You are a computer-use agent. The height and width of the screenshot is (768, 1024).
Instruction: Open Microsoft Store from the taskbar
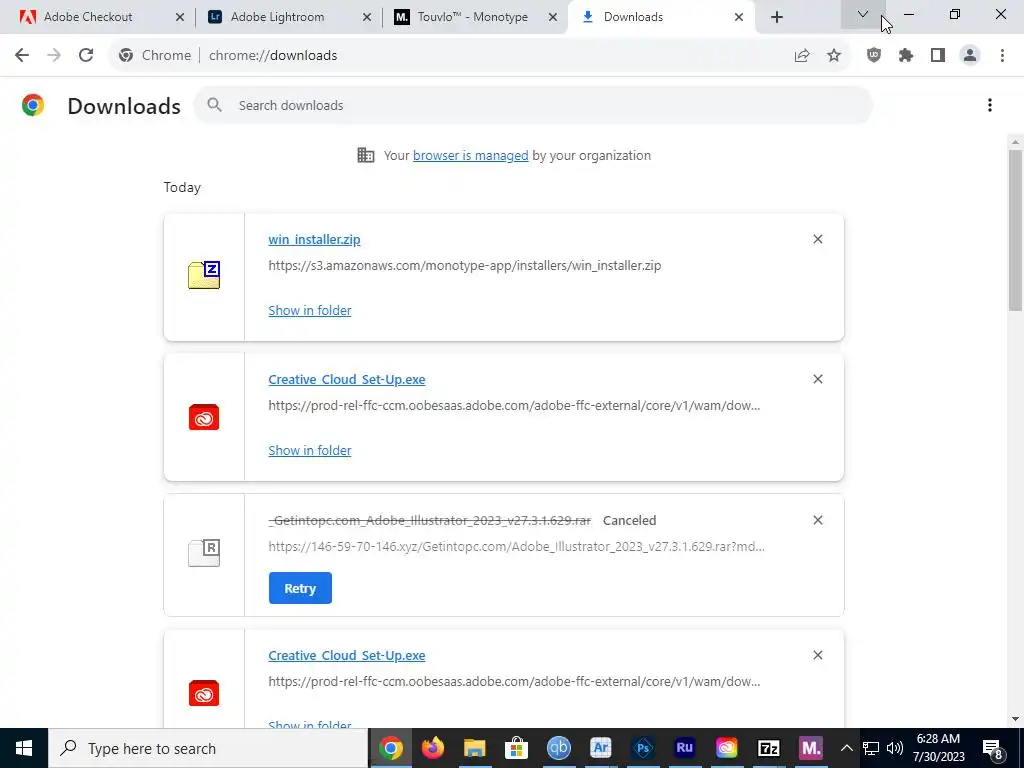tap(516, 748)
